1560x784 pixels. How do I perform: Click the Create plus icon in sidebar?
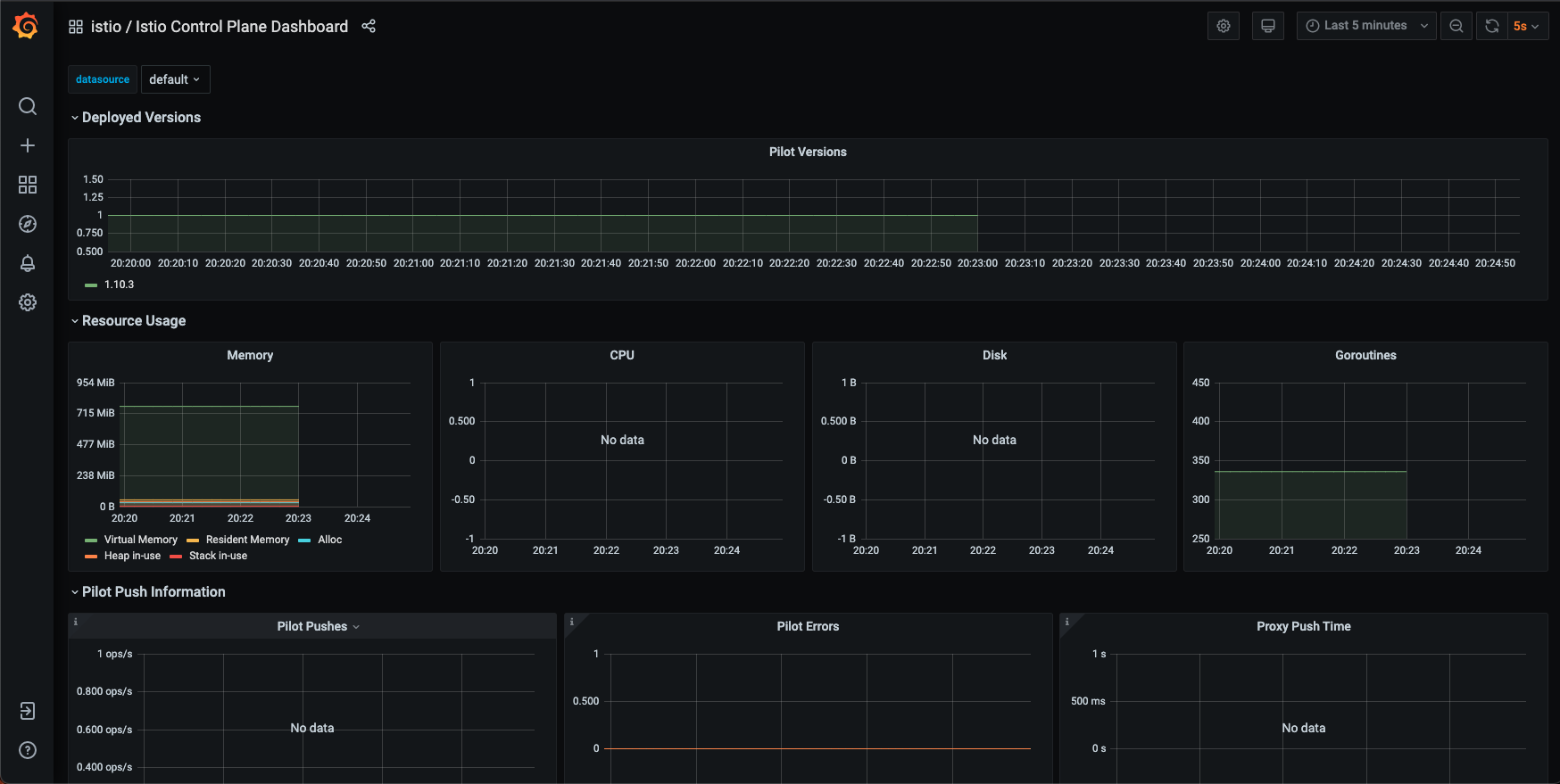point(28,145)
